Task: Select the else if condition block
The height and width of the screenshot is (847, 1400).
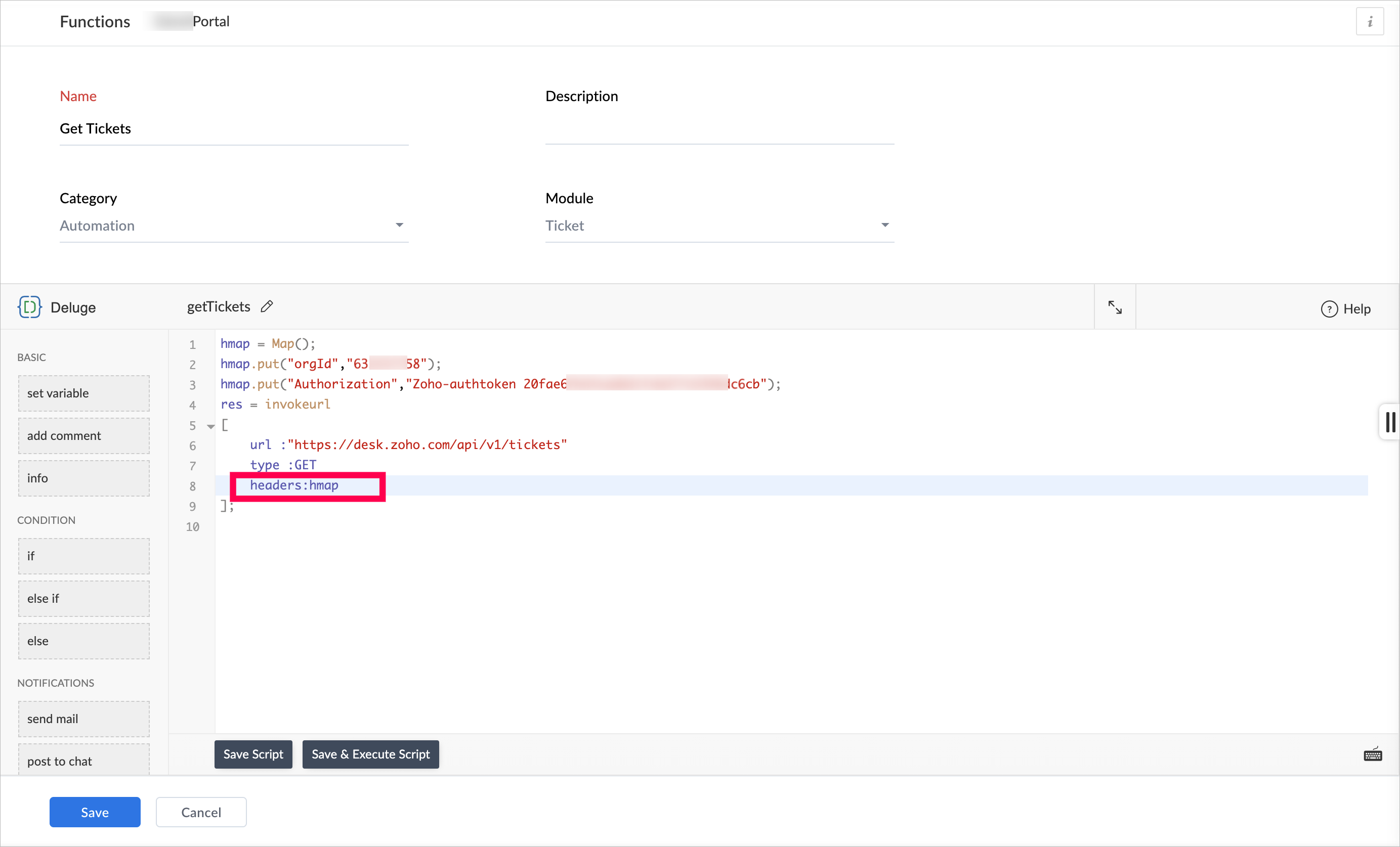Action: pos(83,598)
